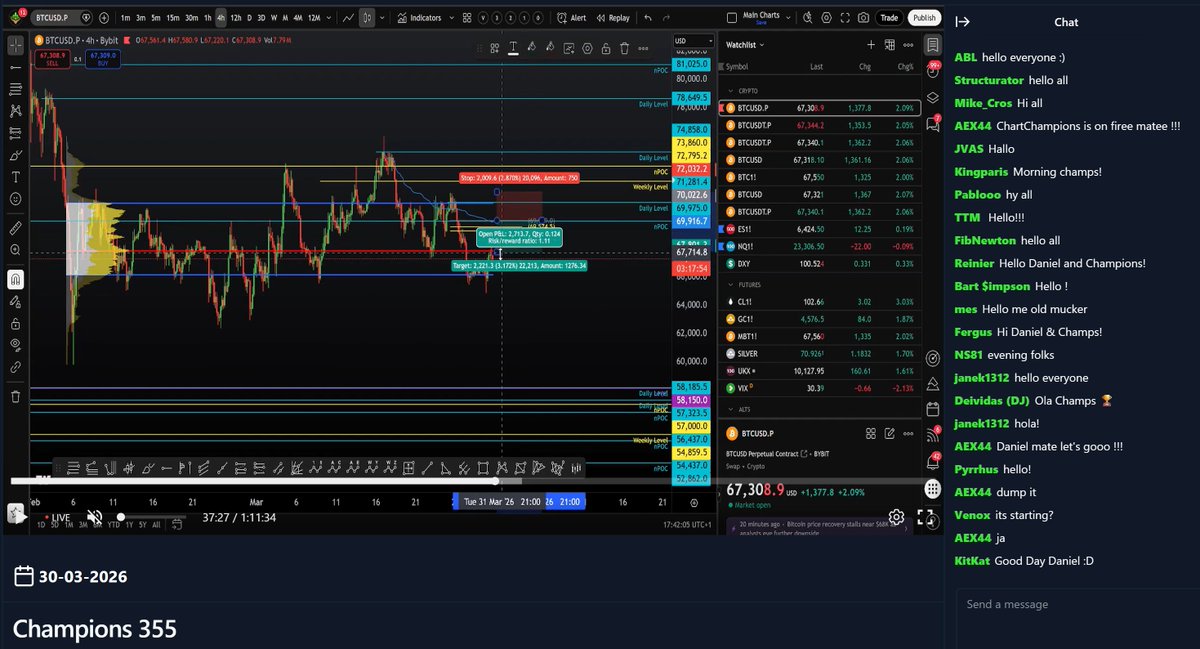Unmute the video player sound
The image size is (1200, 649).
[x=94, y=517]
